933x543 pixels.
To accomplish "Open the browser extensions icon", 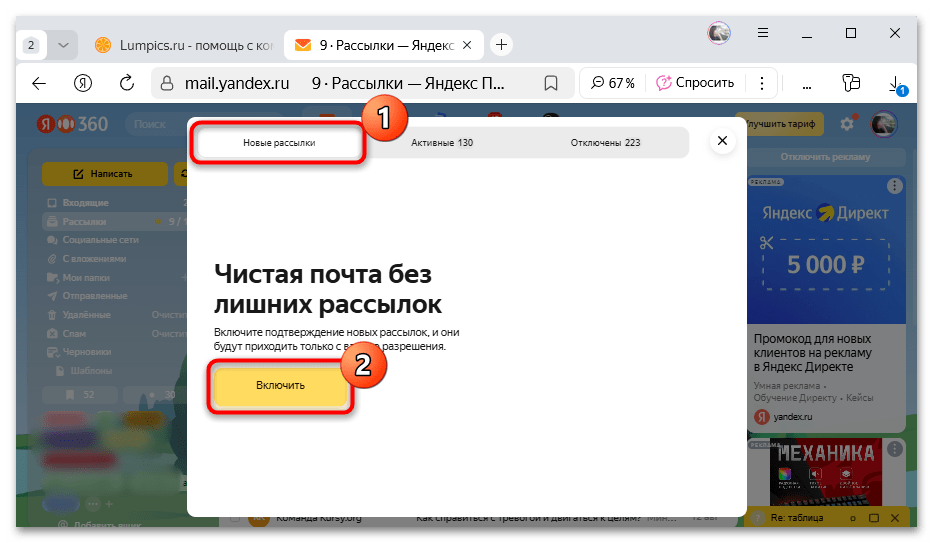I will click(x=851, y=83).
